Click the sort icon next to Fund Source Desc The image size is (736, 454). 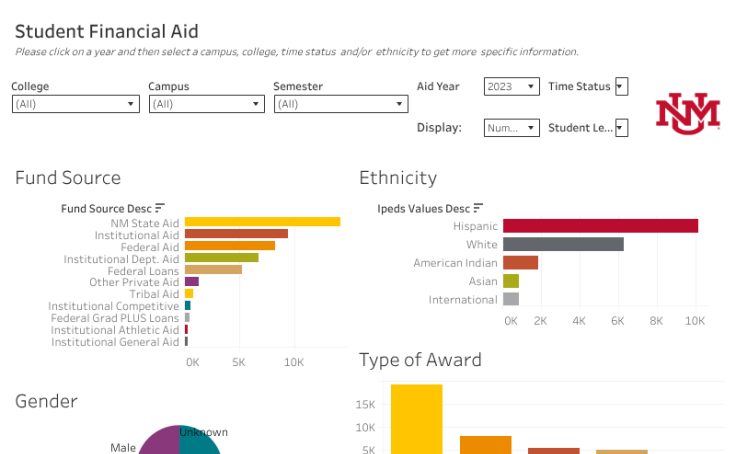(160, 208)
